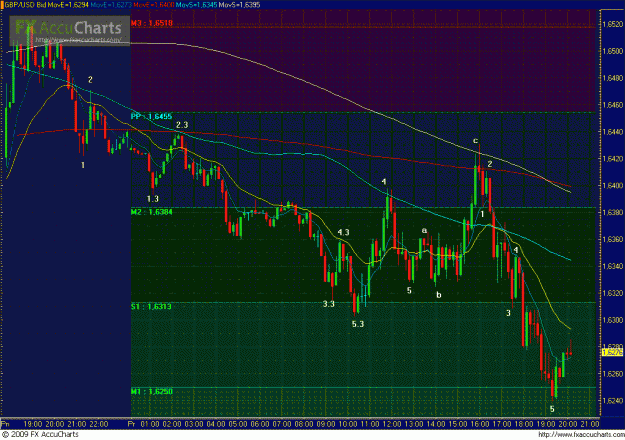
Task: Click the 1.6420 price axis label
Action: [x=612, y=159]
